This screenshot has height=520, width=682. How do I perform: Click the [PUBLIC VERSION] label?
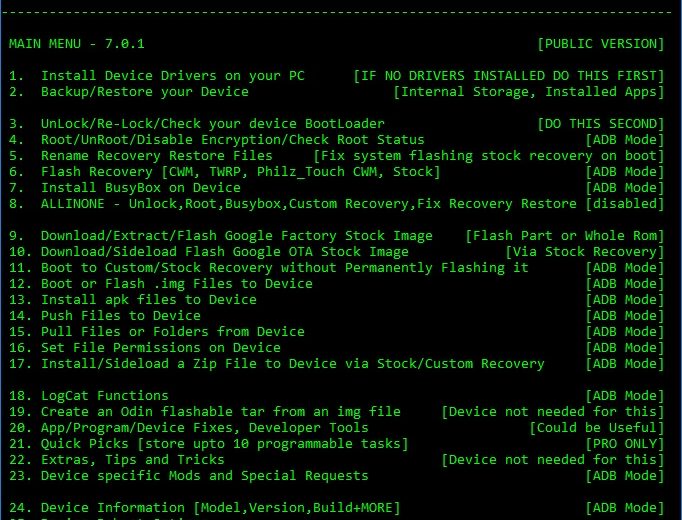[x=600, y=44]
